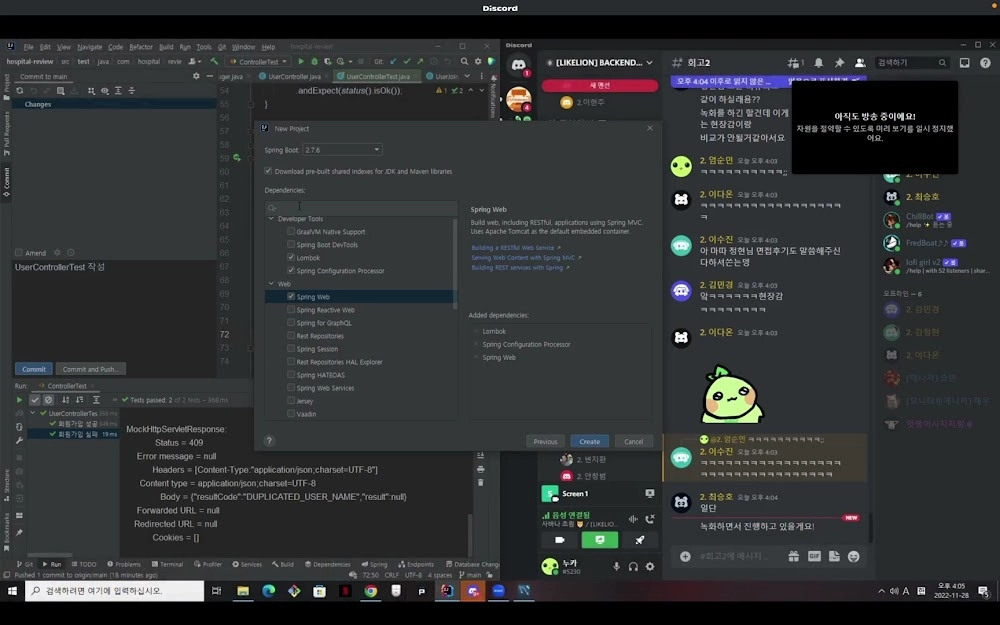Enable the Amend checkbox
The image size is (1000, 625).
[19, 253]
